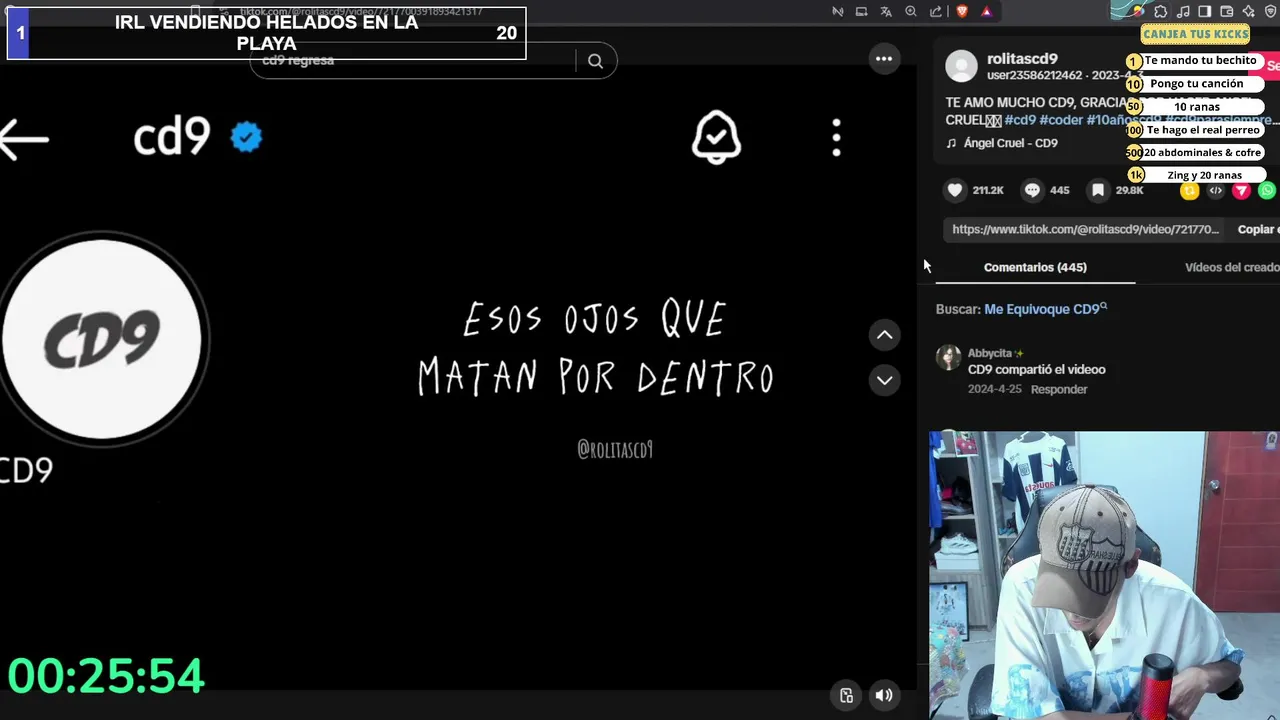Open the media control music note icon

(1183, 11)
